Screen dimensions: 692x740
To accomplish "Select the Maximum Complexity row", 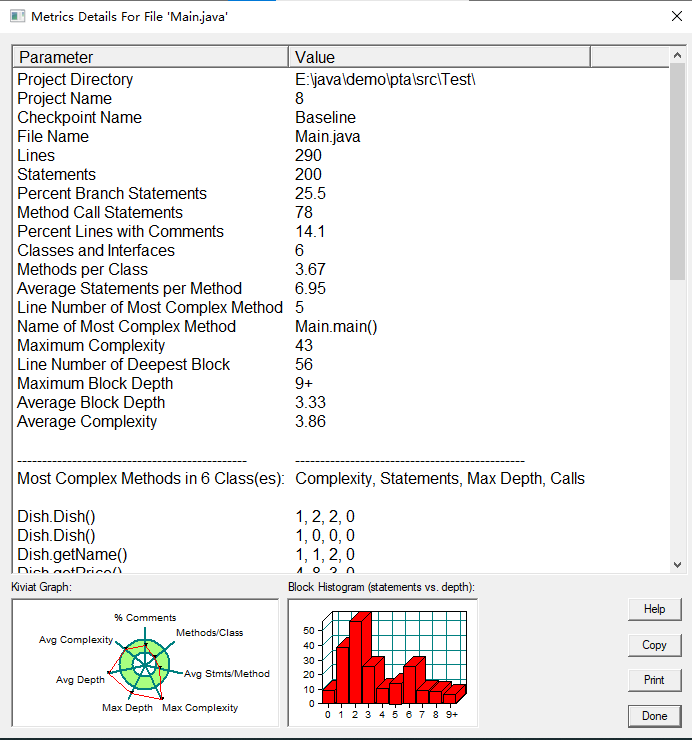I will pos(340,345).
